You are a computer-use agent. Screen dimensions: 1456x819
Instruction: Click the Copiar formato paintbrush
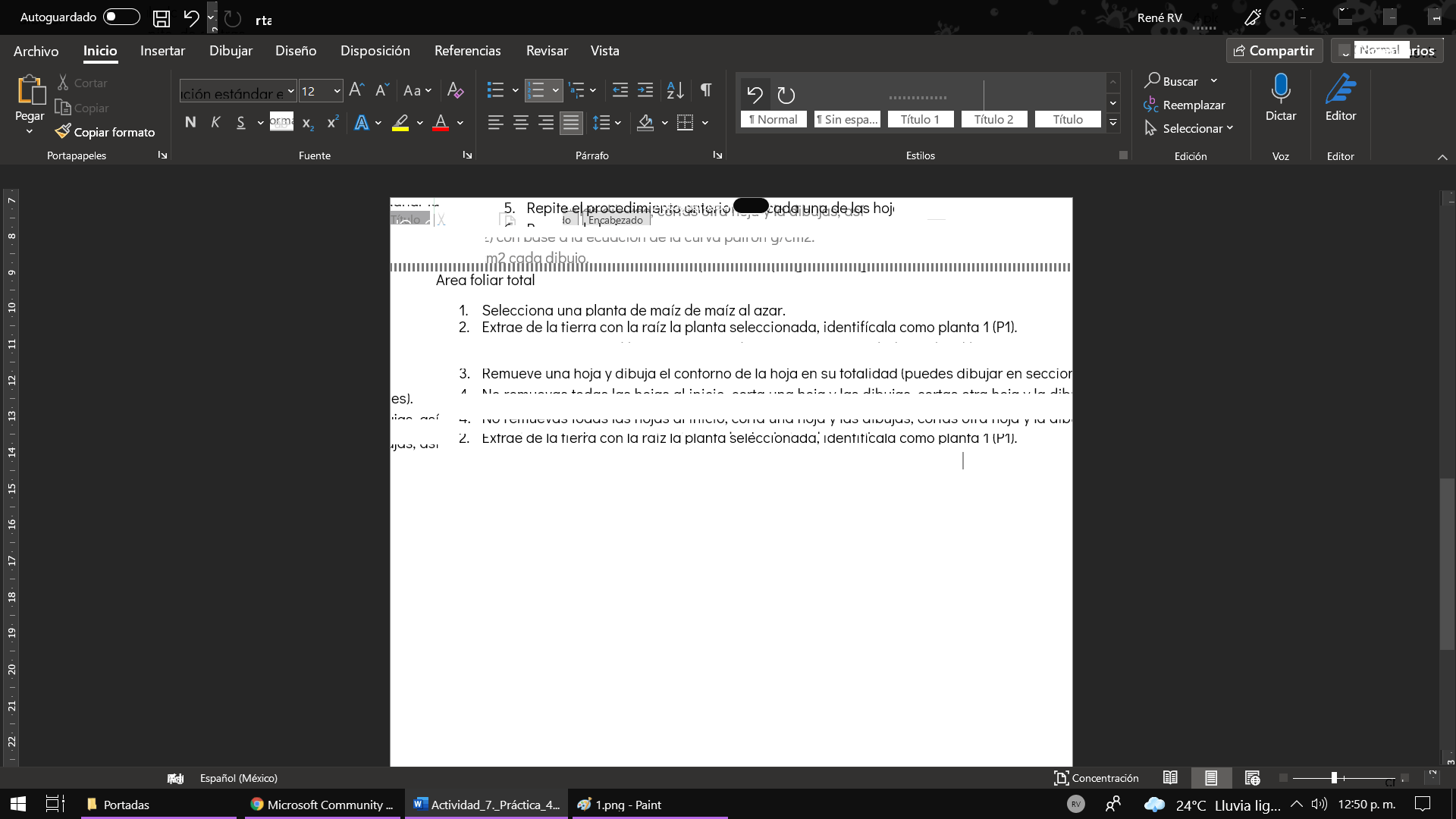click(64, 132)
